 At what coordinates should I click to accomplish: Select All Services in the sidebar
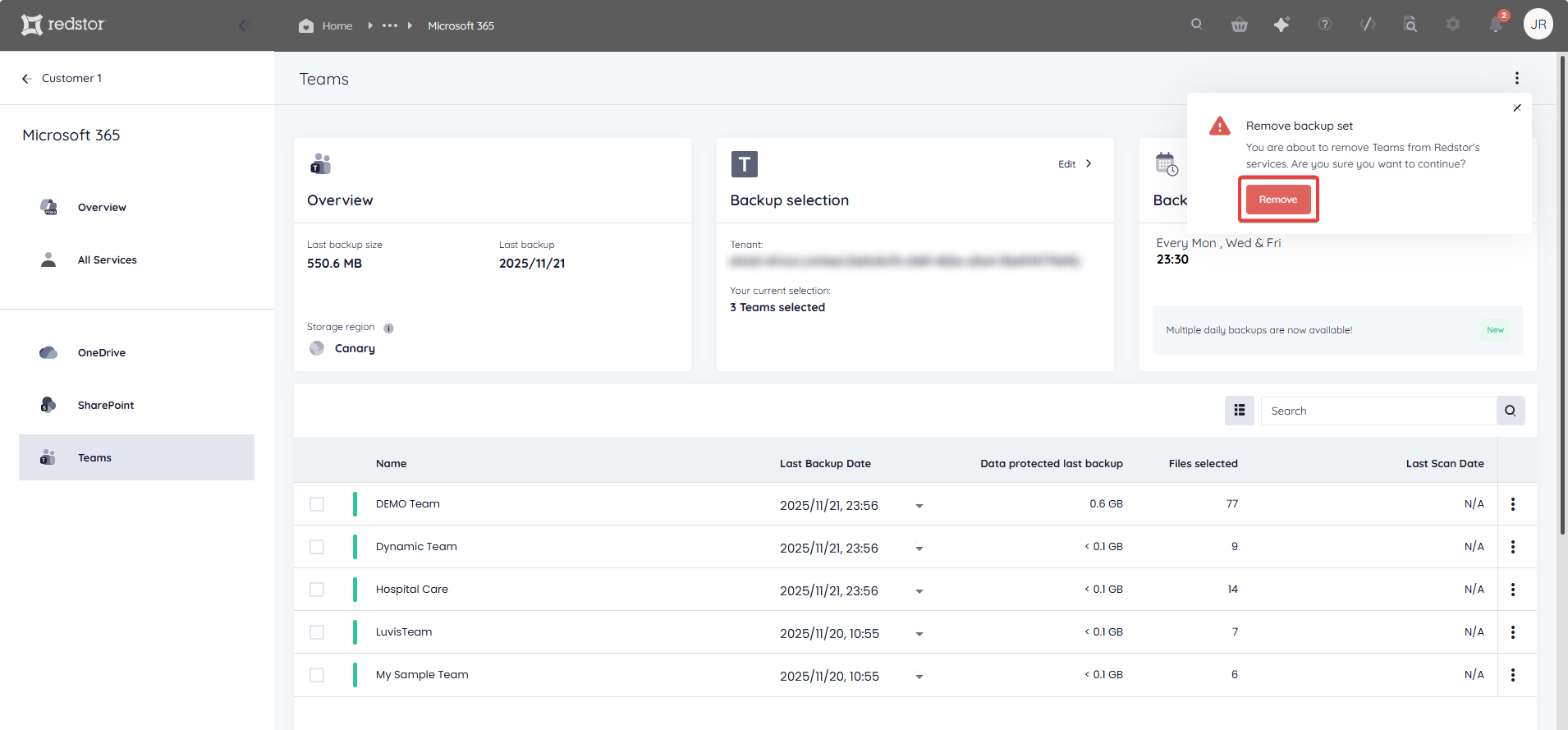click(136, 259)
